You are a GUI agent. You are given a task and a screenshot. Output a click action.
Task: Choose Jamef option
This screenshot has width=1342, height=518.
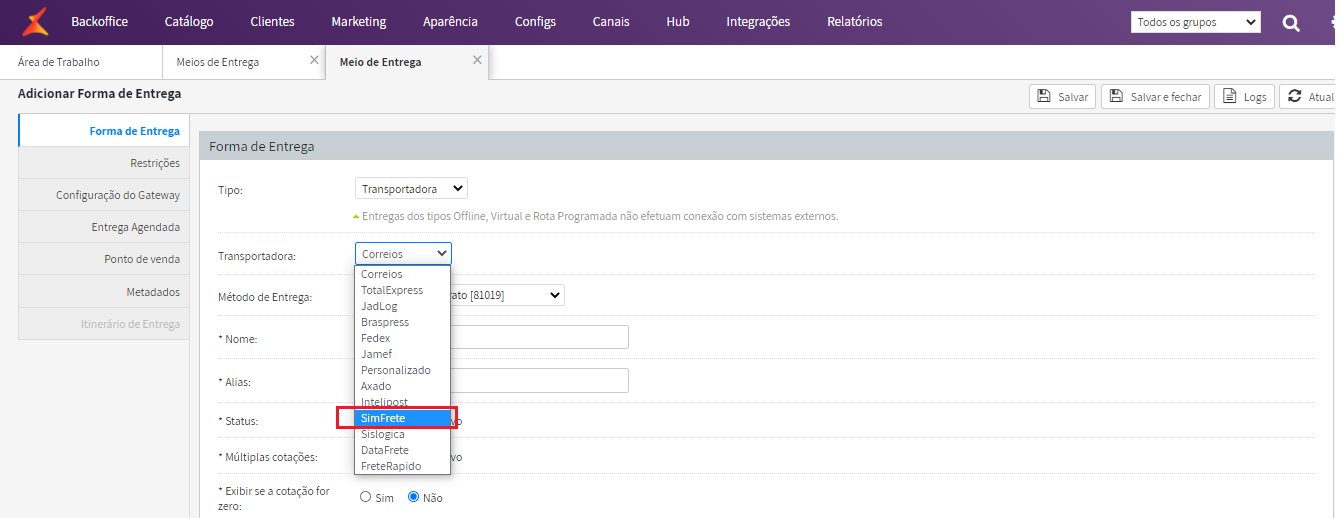pyautogui.click(x=403, y=354)
